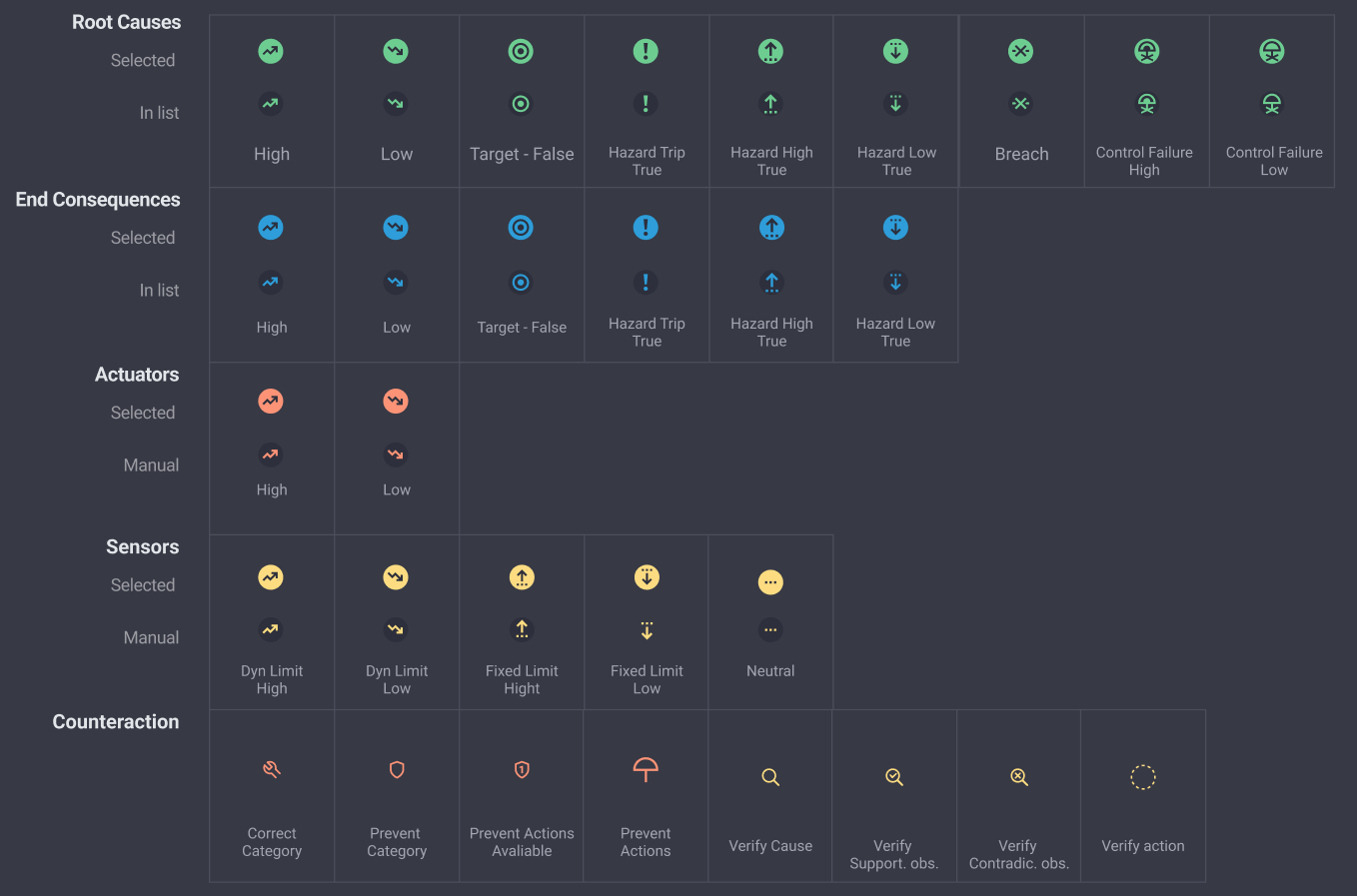Click the selected Sensors Neutral icon
The image size is (1357, 896).
click(770, 582)
